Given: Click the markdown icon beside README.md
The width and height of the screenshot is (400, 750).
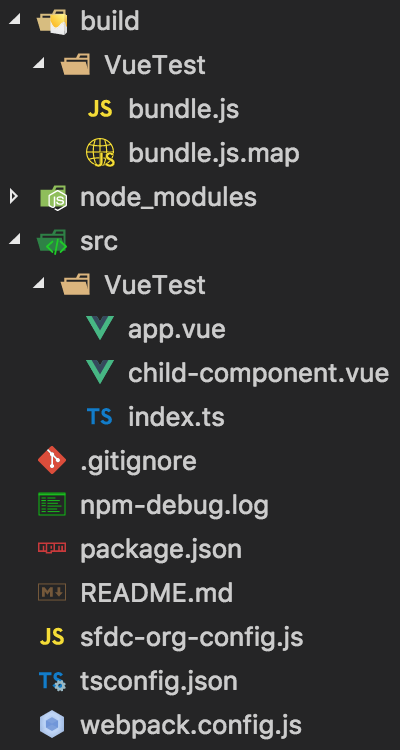Looking at the screenshot, I should pyautogui.click(x=52, y=592).
